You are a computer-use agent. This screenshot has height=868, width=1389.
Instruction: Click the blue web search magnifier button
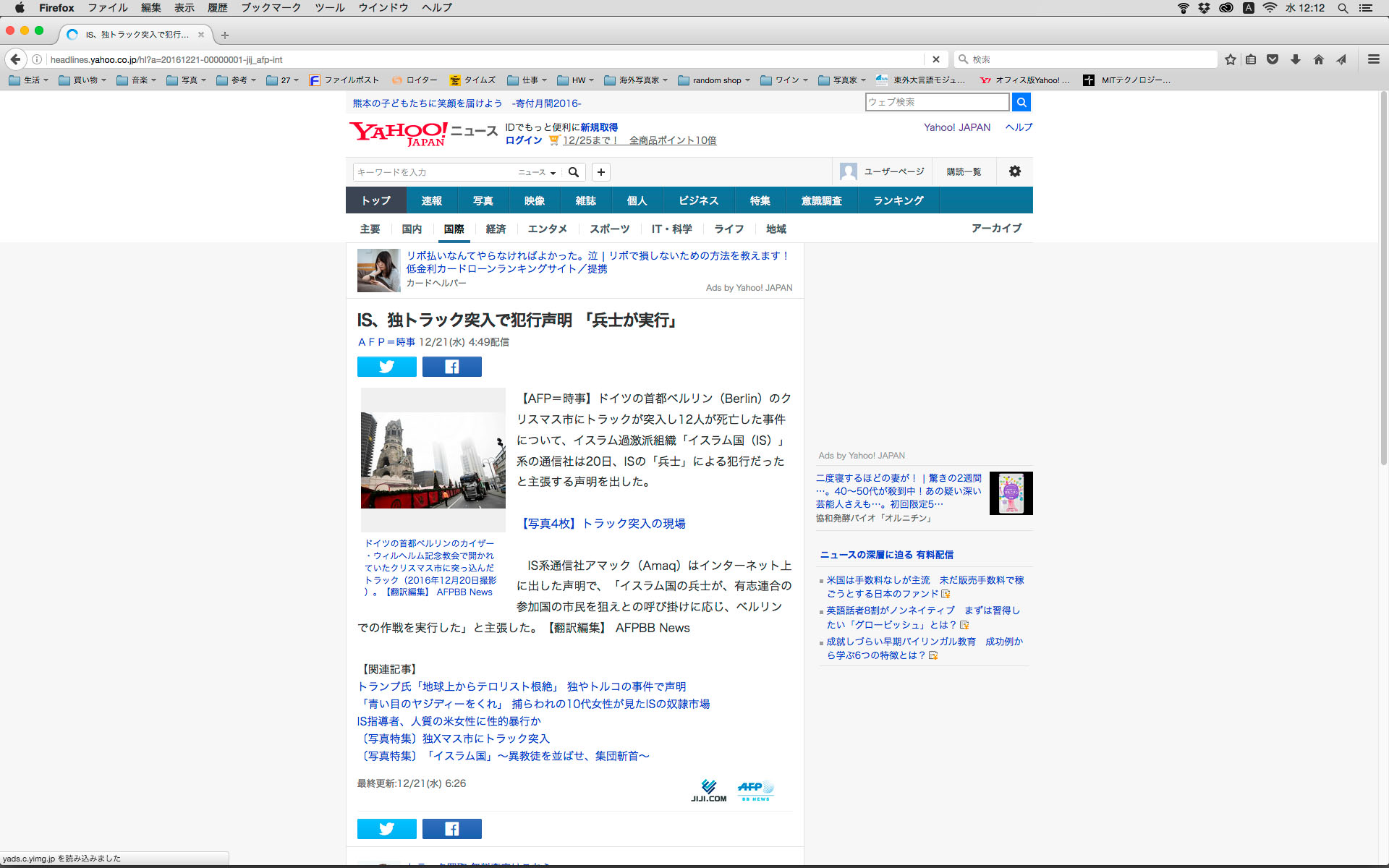click(1021, 102)
